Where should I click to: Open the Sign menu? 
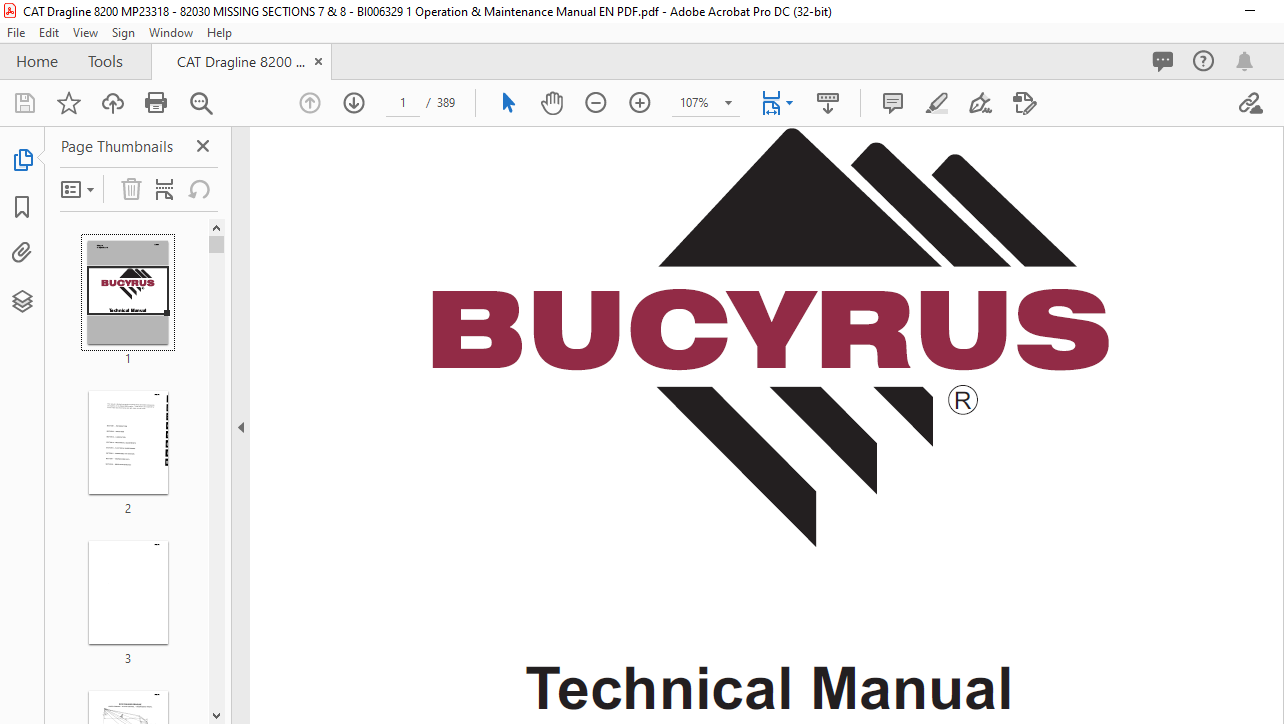(123, 33)
